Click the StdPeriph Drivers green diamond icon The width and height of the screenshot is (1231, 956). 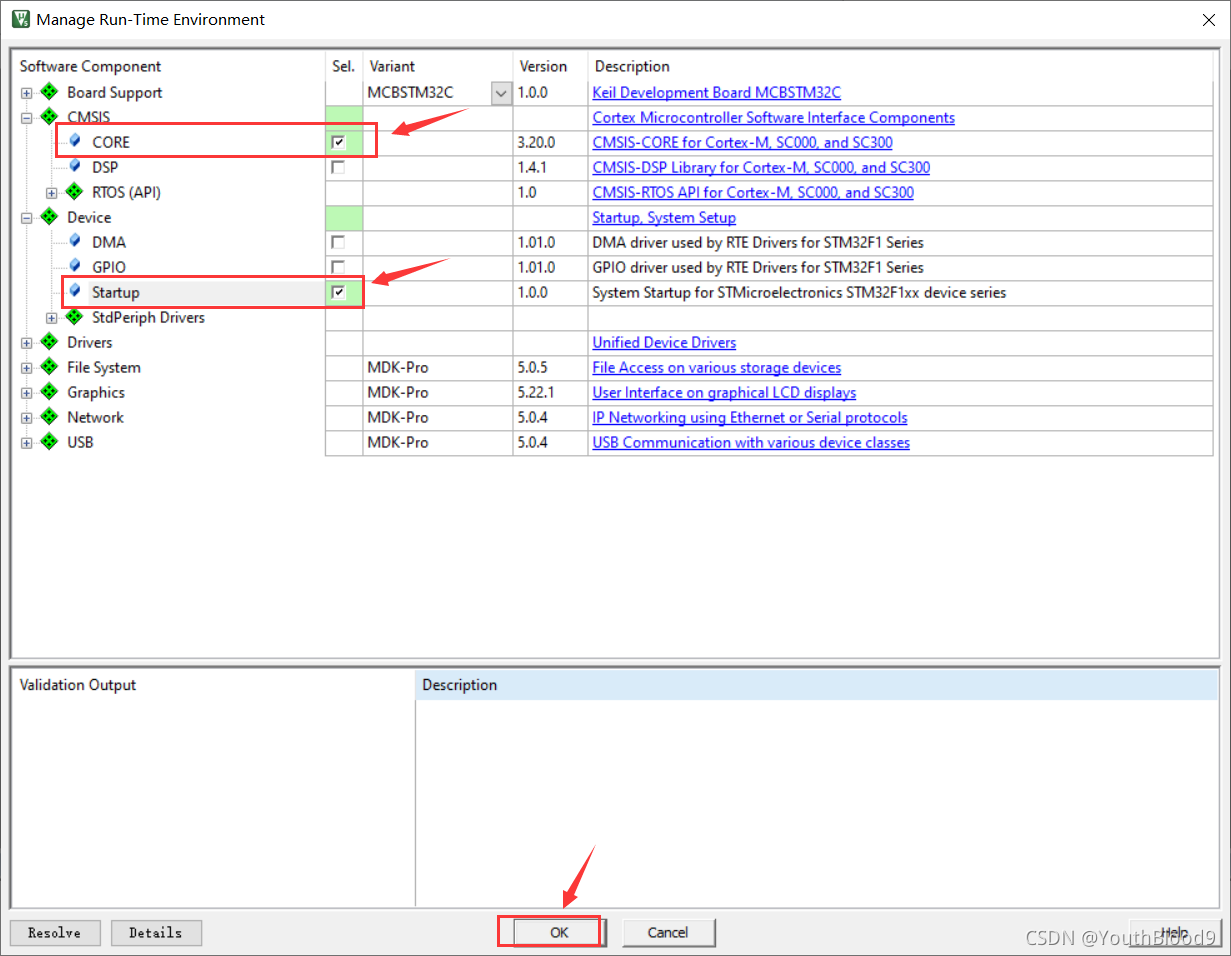(x=74, y=317)
